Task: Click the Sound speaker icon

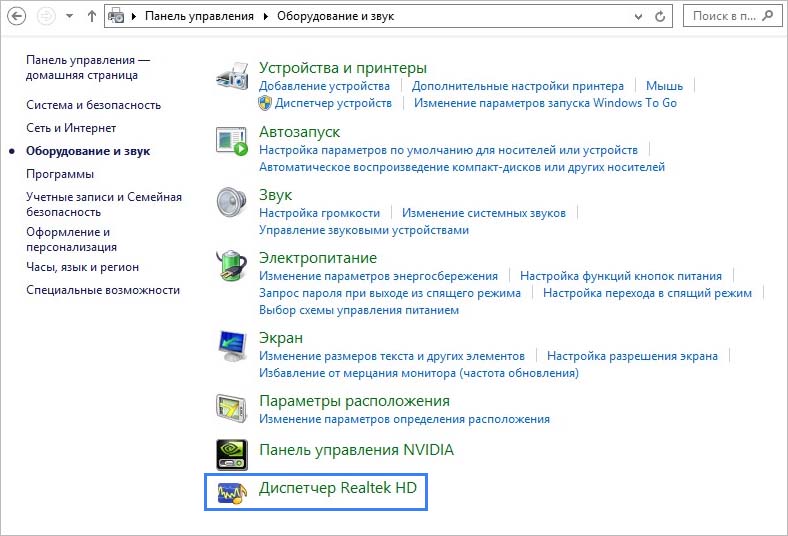Action: coord(232,202)
